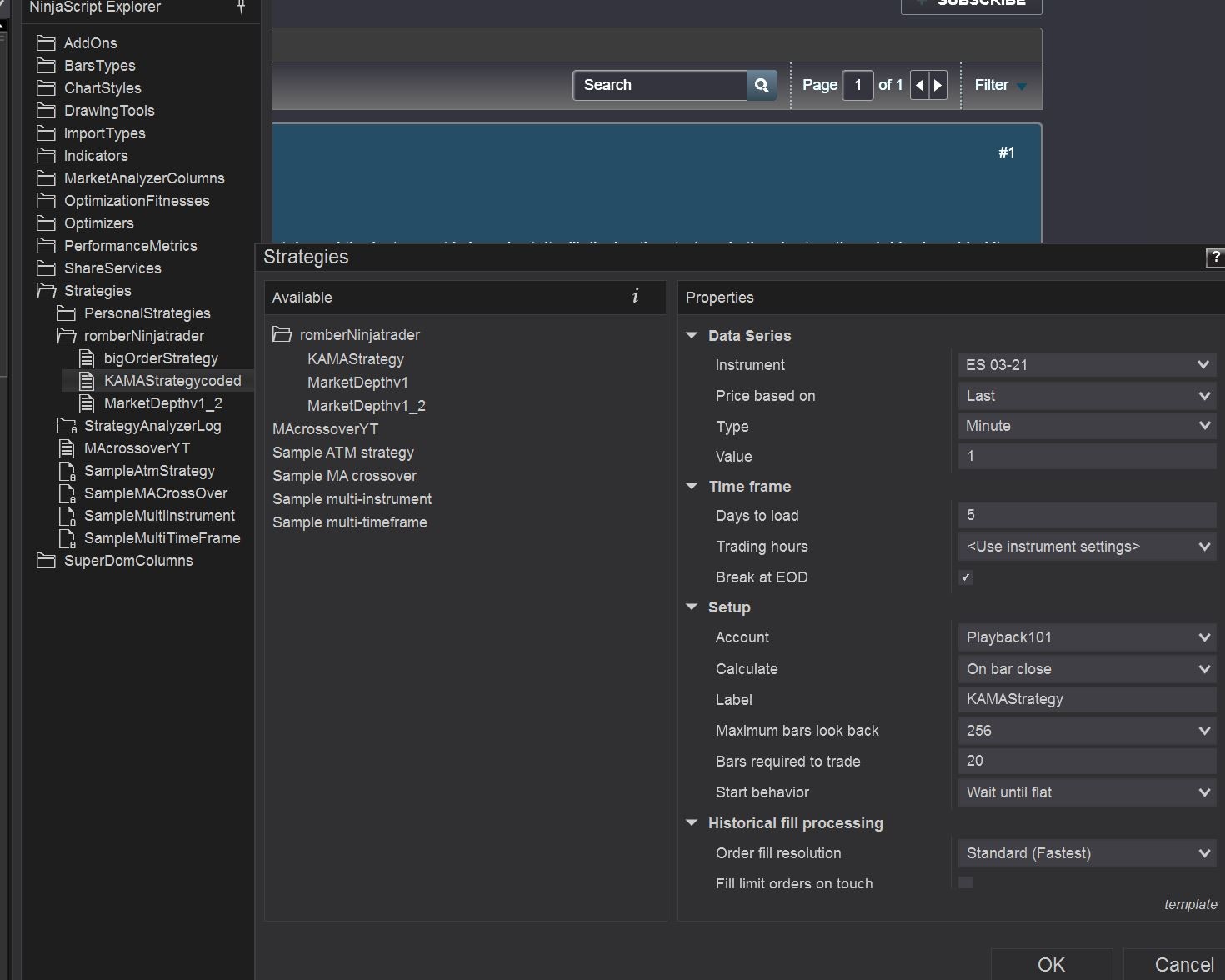Uncheck the Break at EOD checkbox
This screenshot has width=1225, height=980.
pyautogui.click(x=966, y=577)
